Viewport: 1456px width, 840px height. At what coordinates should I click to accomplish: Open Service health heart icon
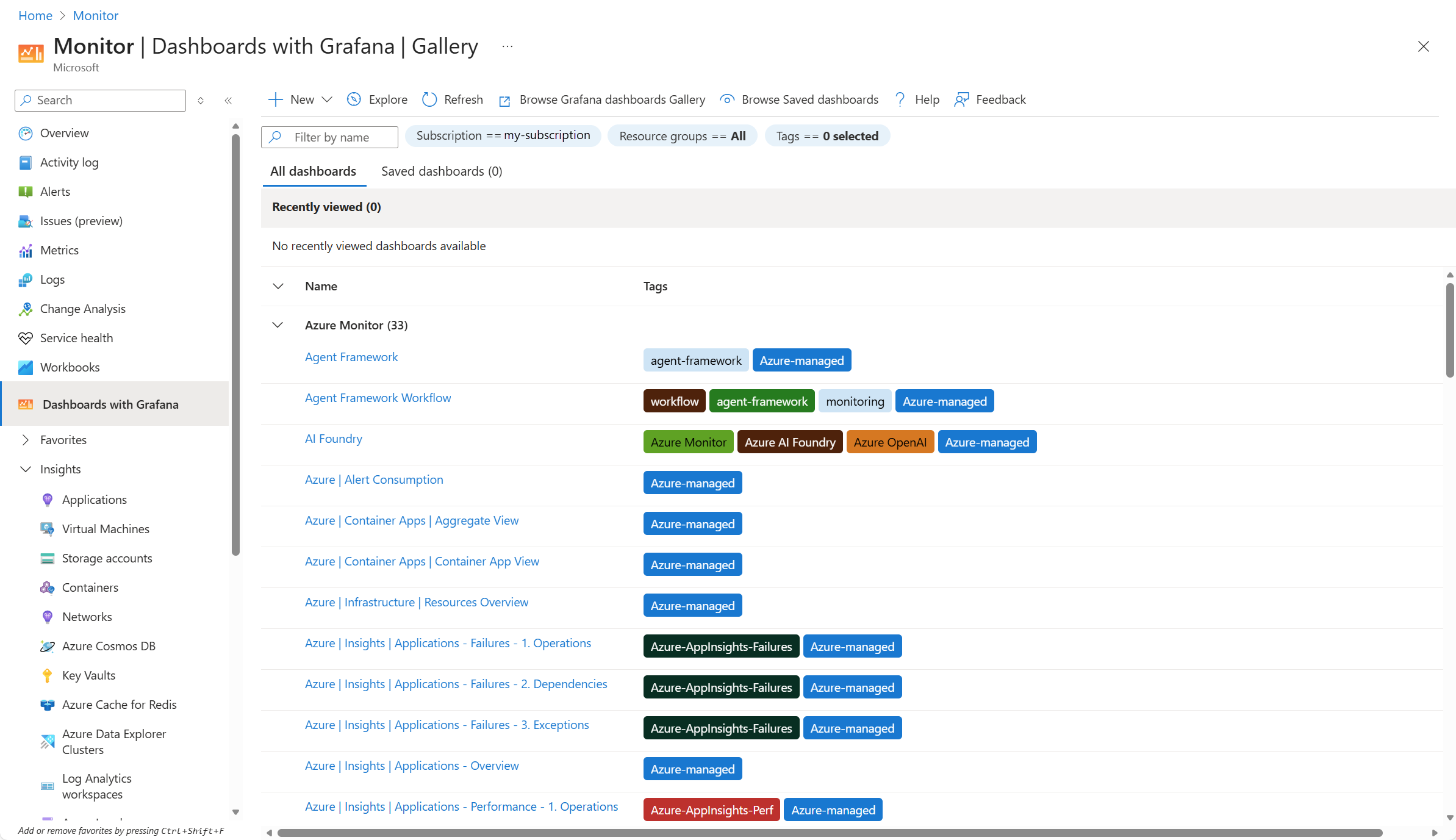[26, 339]
